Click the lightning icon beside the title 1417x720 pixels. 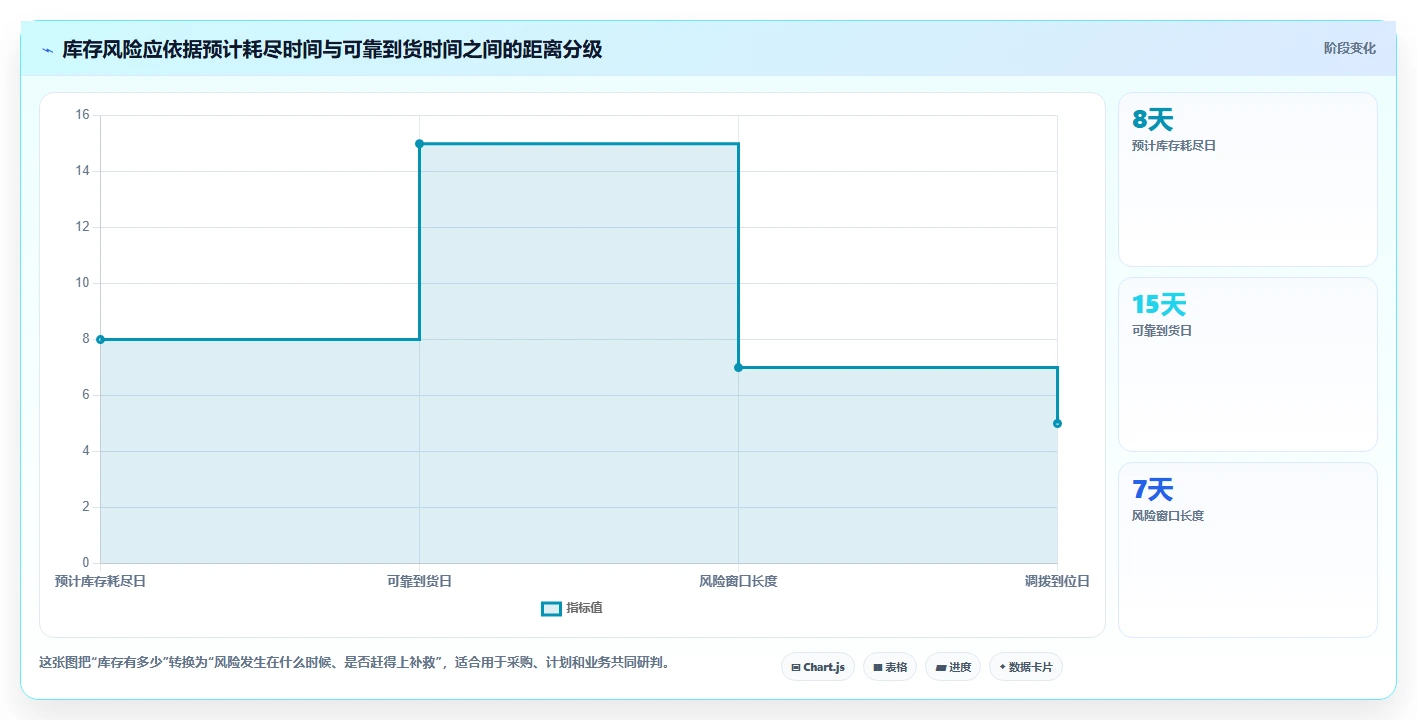47,50
